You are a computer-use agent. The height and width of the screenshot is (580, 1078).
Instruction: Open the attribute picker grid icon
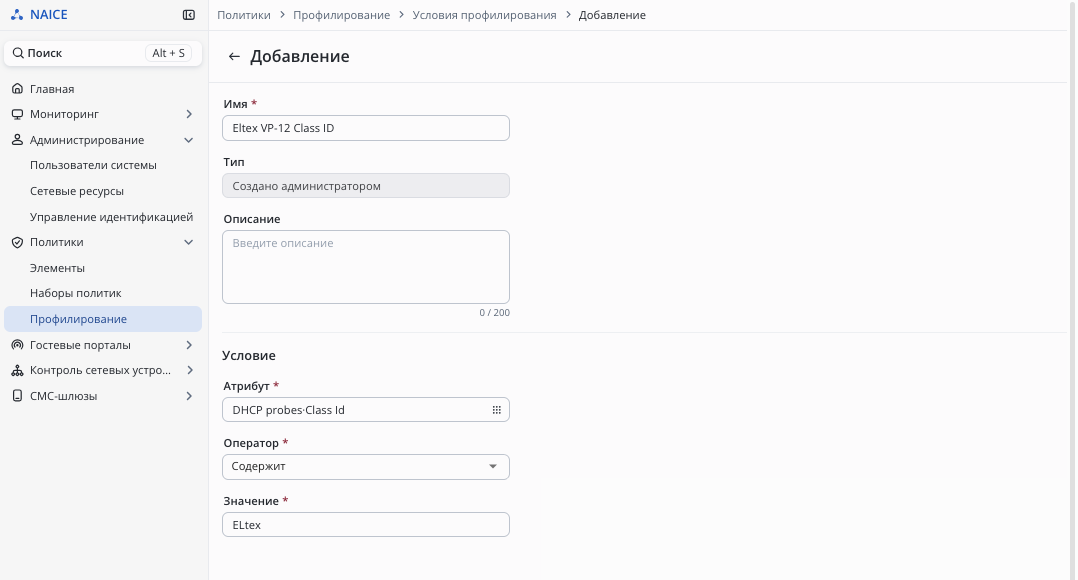point(496,410)
